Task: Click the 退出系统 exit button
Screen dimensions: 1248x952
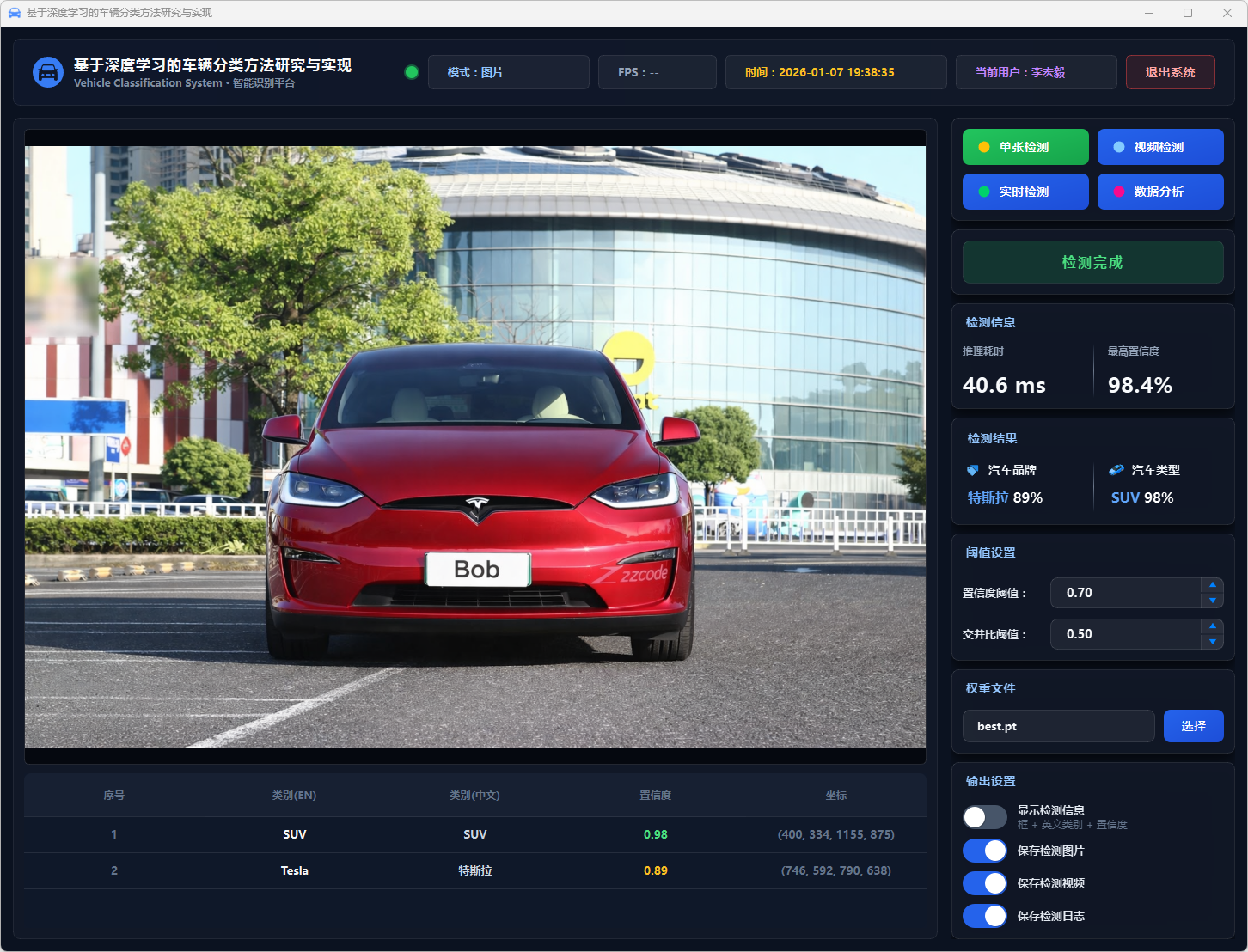Action: 1170,72
